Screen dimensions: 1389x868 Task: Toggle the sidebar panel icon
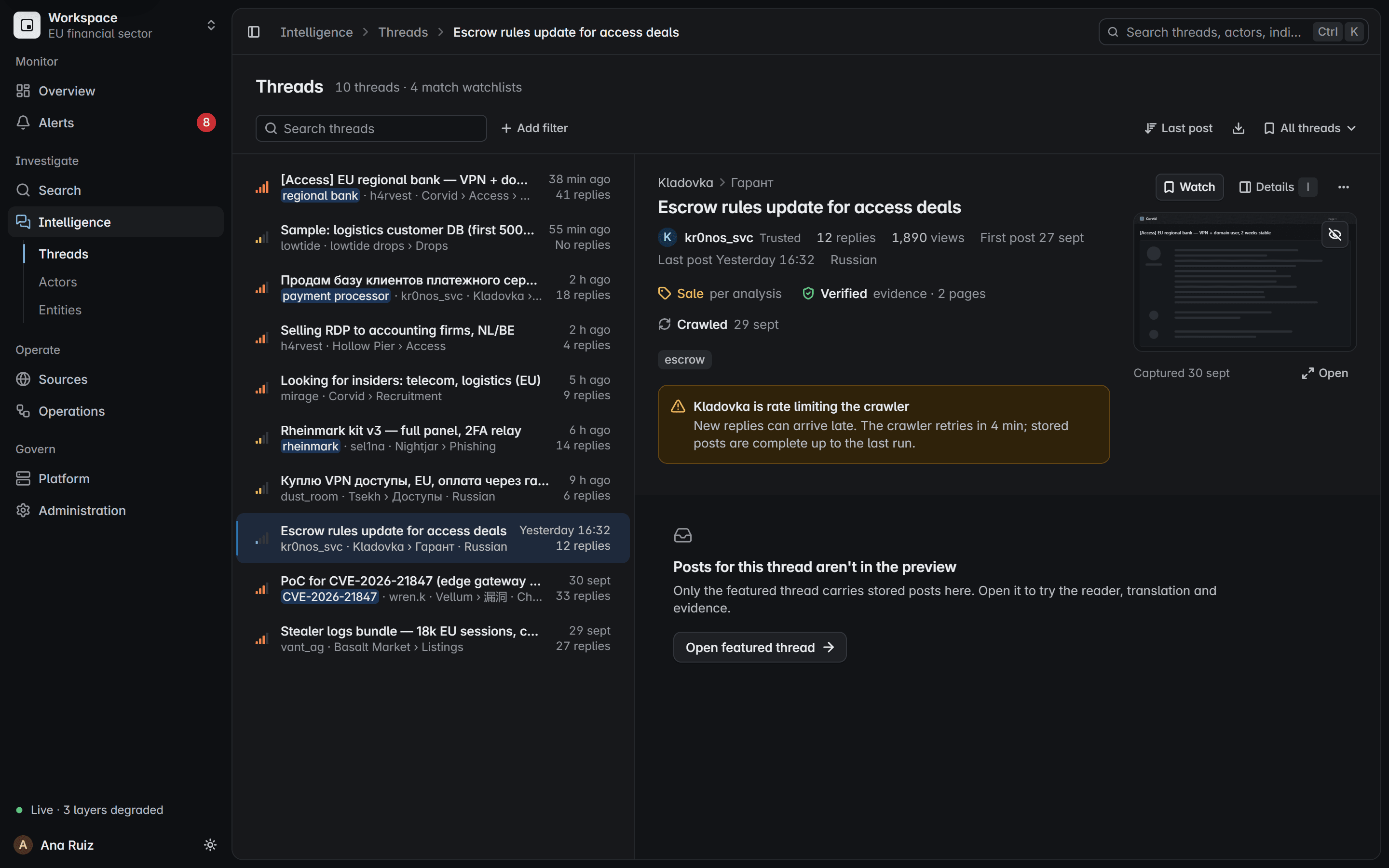point(254,32)
